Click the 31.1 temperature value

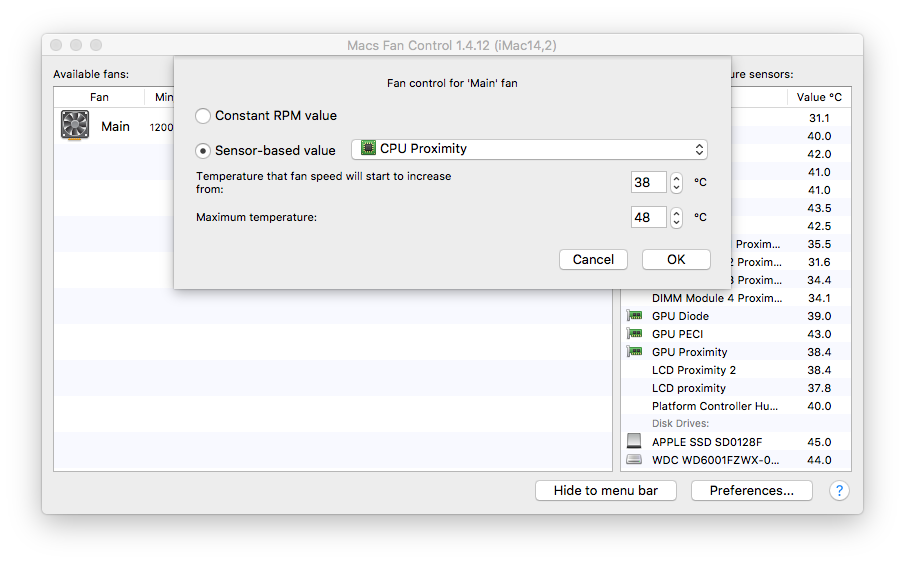819,118
